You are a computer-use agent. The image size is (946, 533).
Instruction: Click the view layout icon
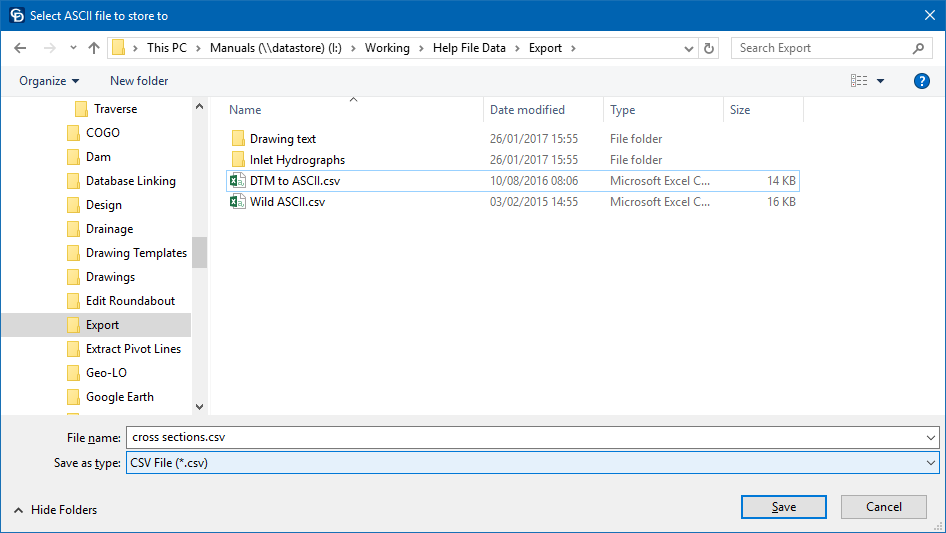(858, 81)
